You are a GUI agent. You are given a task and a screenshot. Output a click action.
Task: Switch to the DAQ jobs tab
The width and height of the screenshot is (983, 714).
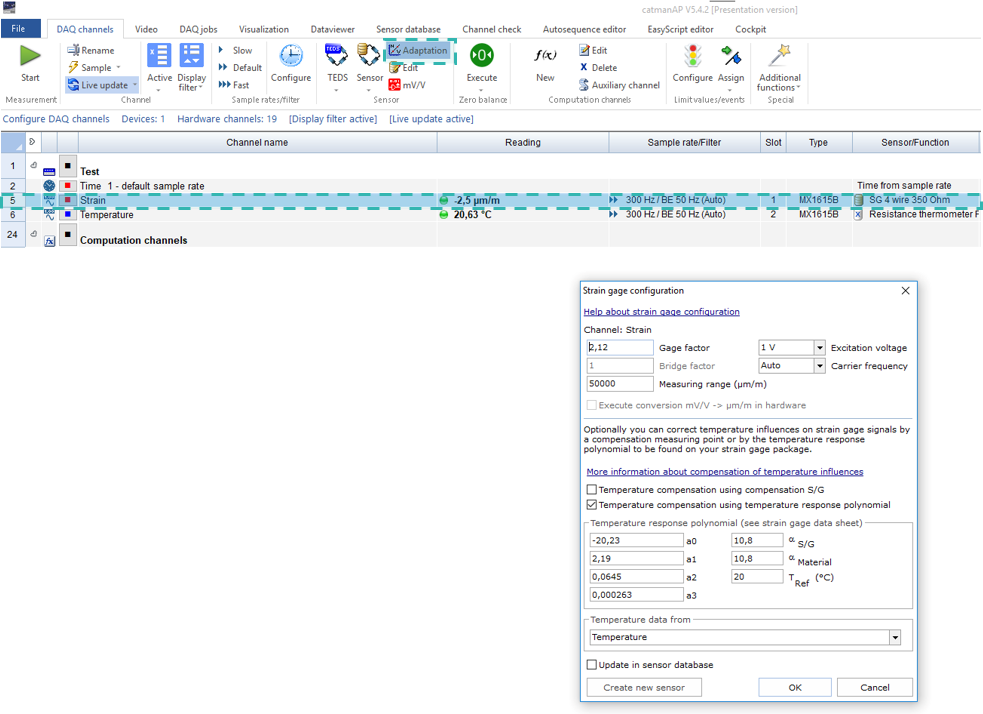pyautogui.click(x=198, y=29)
